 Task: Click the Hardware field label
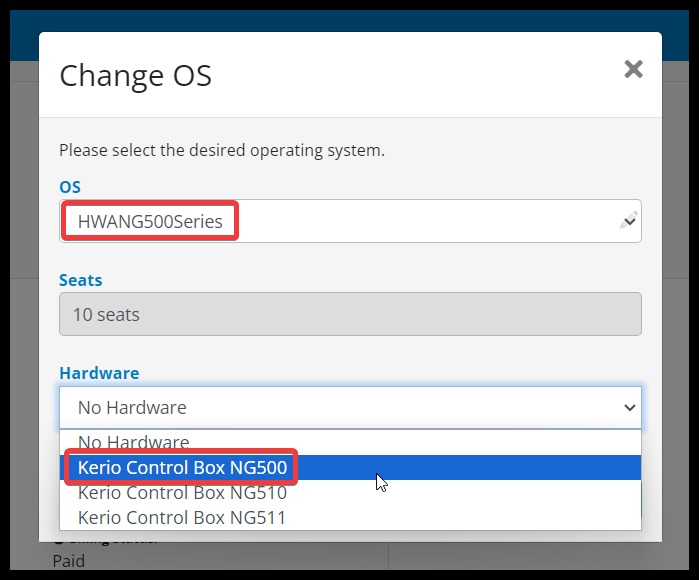99,373
